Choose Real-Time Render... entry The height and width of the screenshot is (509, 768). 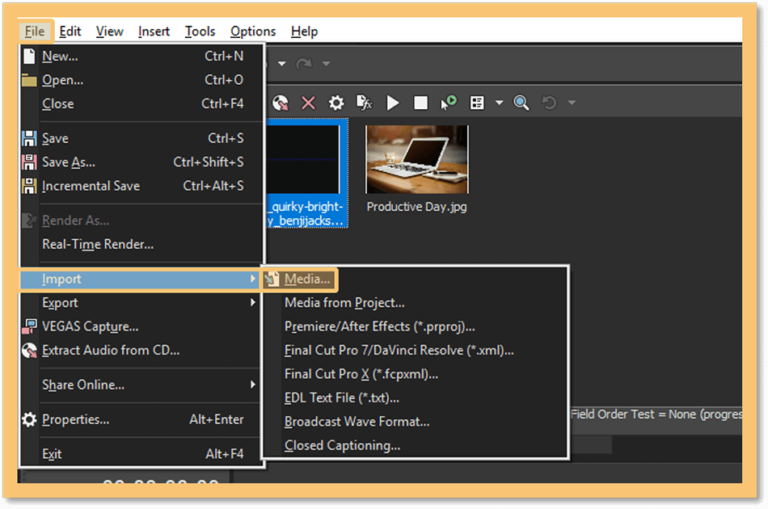(x=142, y=244)
